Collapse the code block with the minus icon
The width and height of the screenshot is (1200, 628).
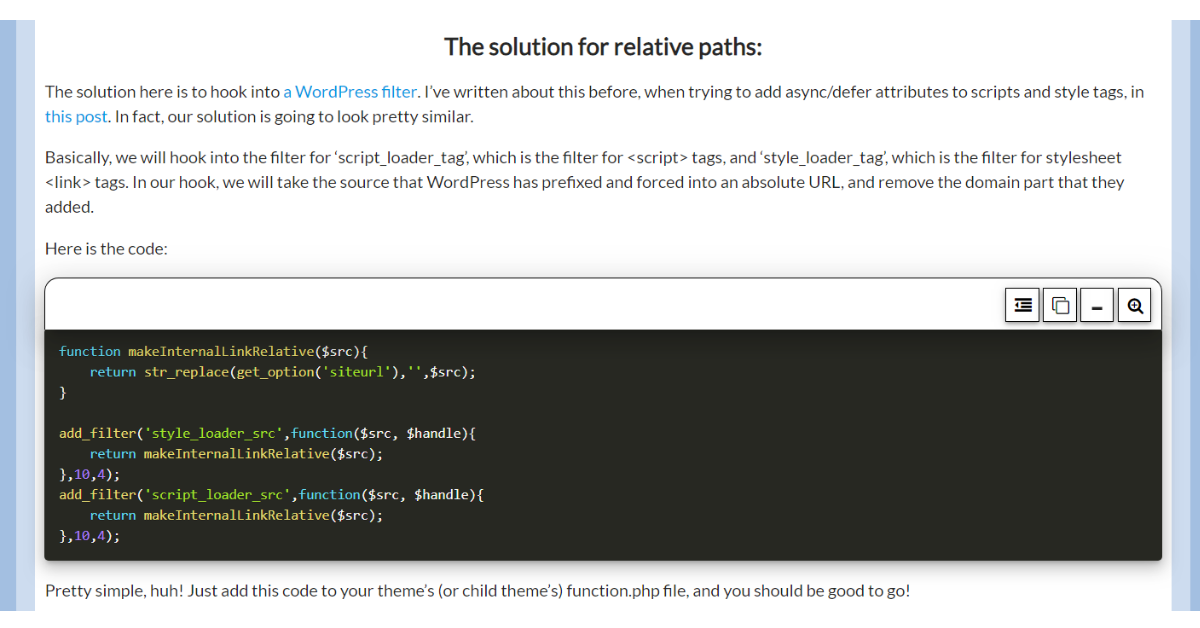tap(1097, 306)
